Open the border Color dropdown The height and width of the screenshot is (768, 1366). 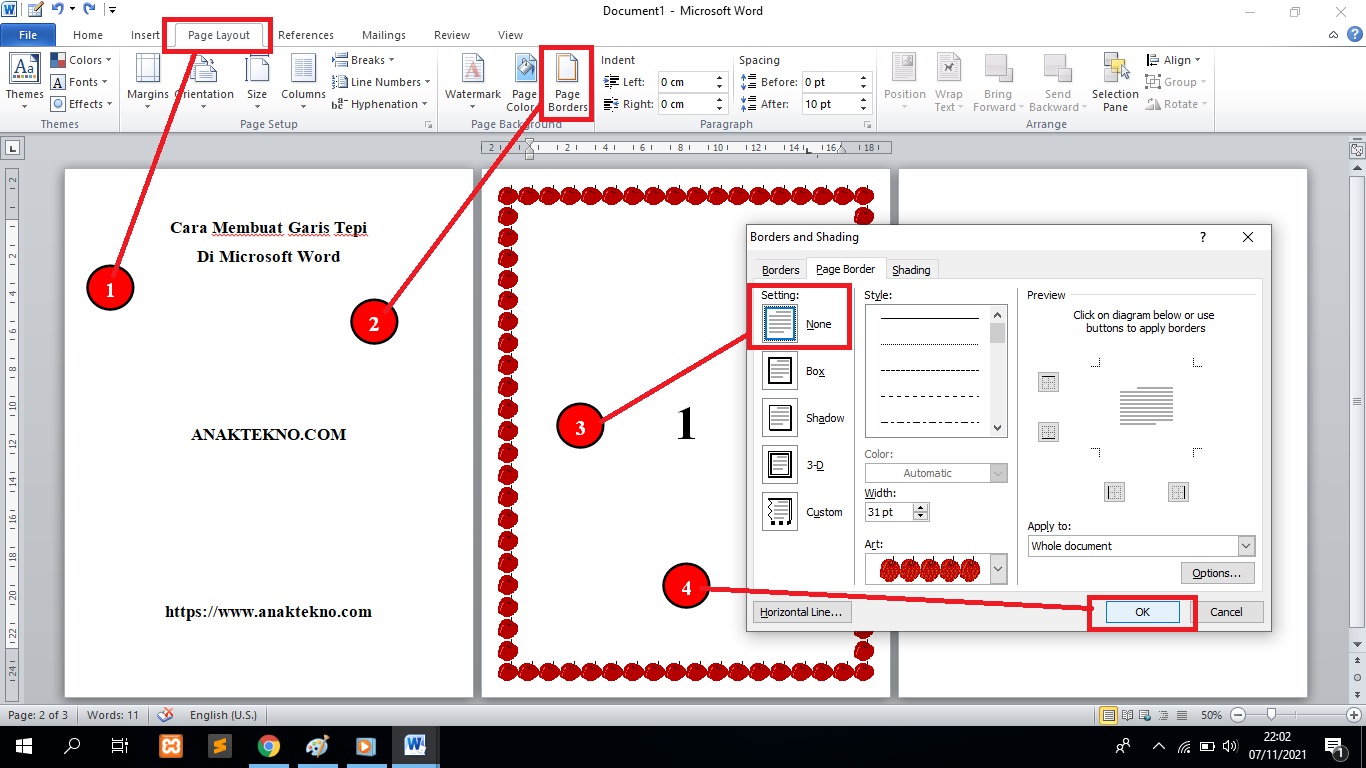coord(998,473)
